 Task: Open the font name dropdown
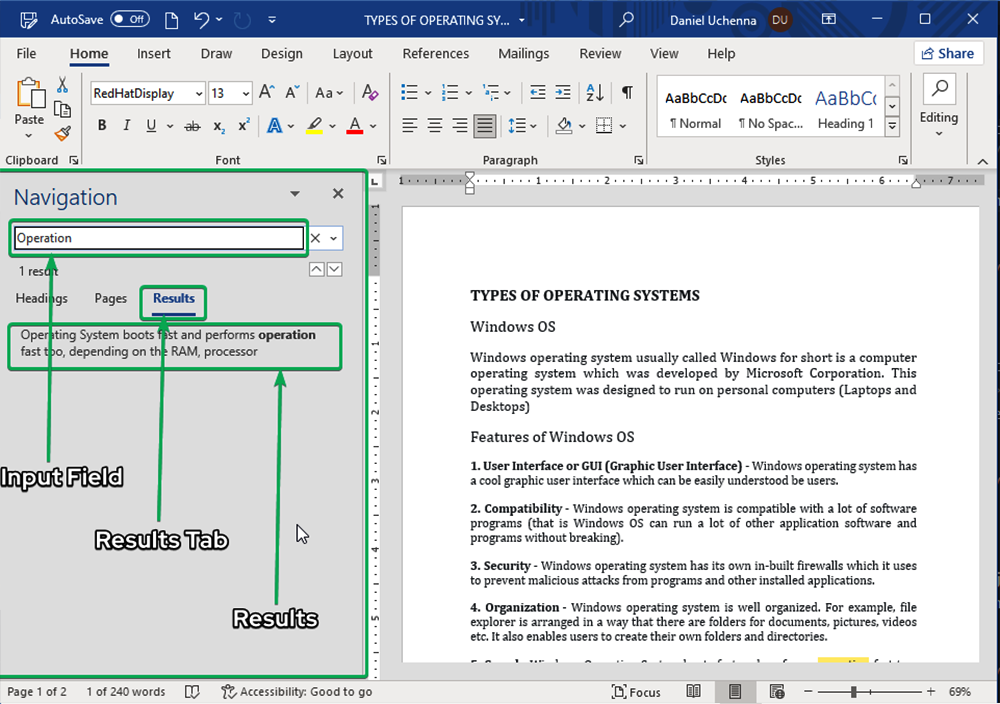click(199, 93)
